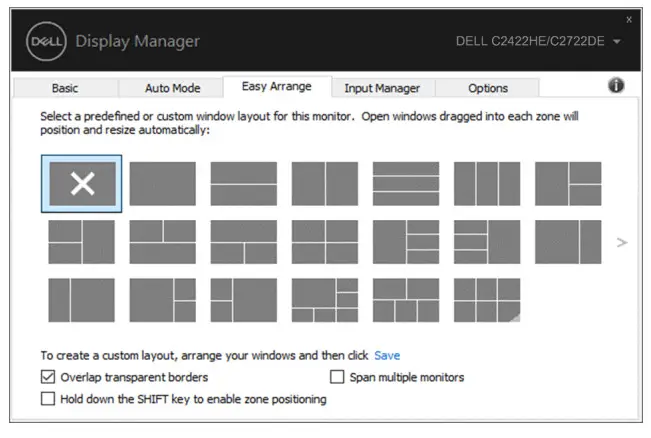This screenshot has height=438, width=651.
Task: Uncheck Overlap transparent borders
Action: pos(48,378)
